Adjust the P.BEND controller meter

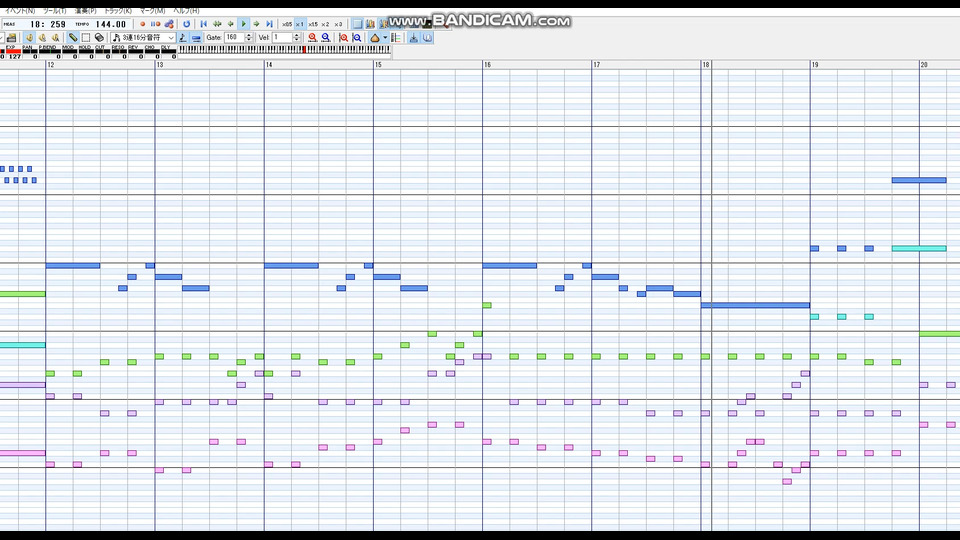pos(48,52)
